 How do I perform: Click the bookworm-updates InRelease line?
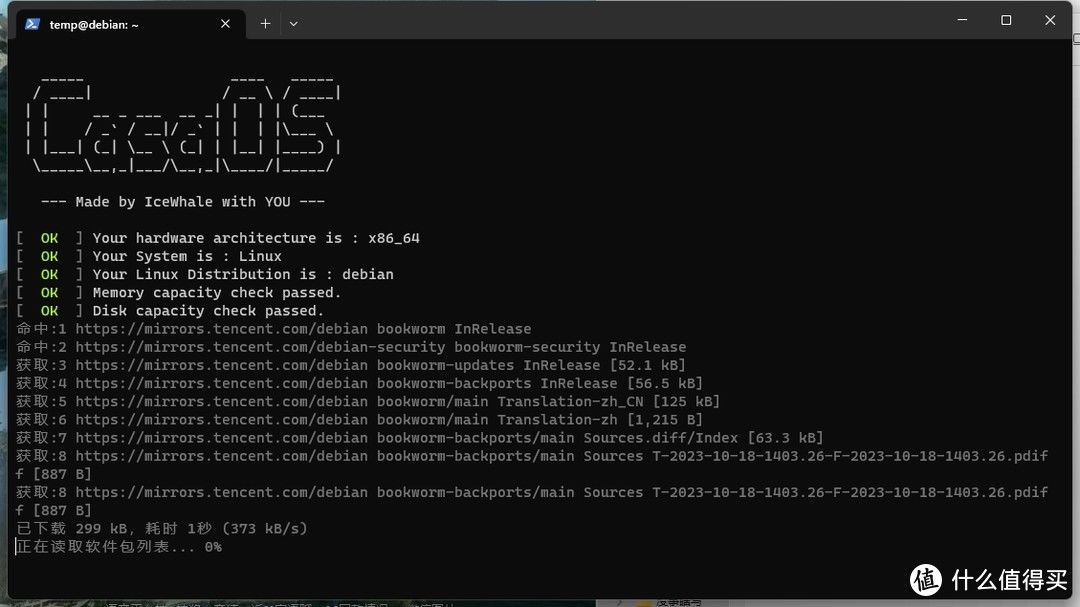tap(351, 365)
